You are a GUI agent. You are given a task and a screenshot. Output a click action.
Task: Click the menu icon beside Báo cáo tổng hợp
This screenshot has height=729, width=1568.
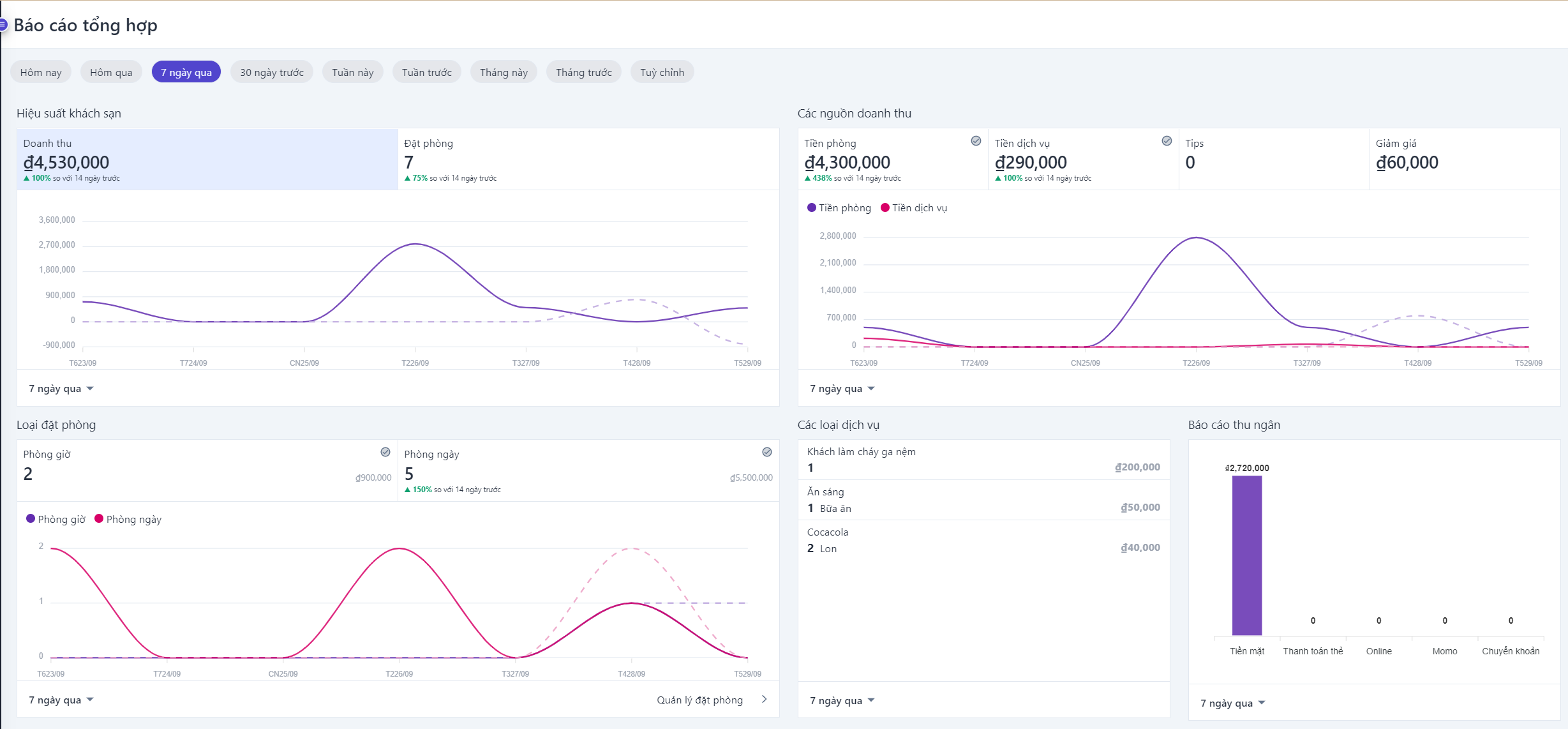pos(3,25)
